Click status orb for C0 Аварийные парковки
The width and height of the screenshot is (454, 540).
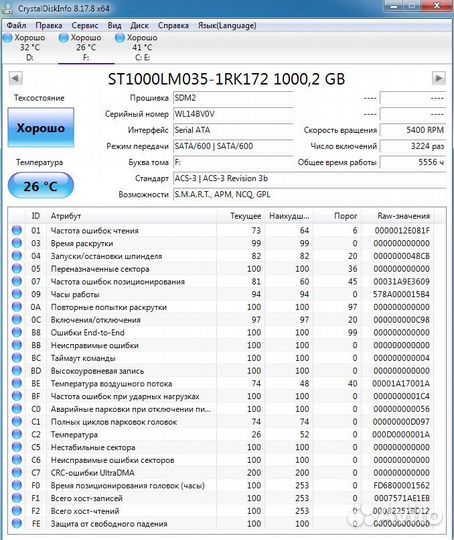click(17, 408)
